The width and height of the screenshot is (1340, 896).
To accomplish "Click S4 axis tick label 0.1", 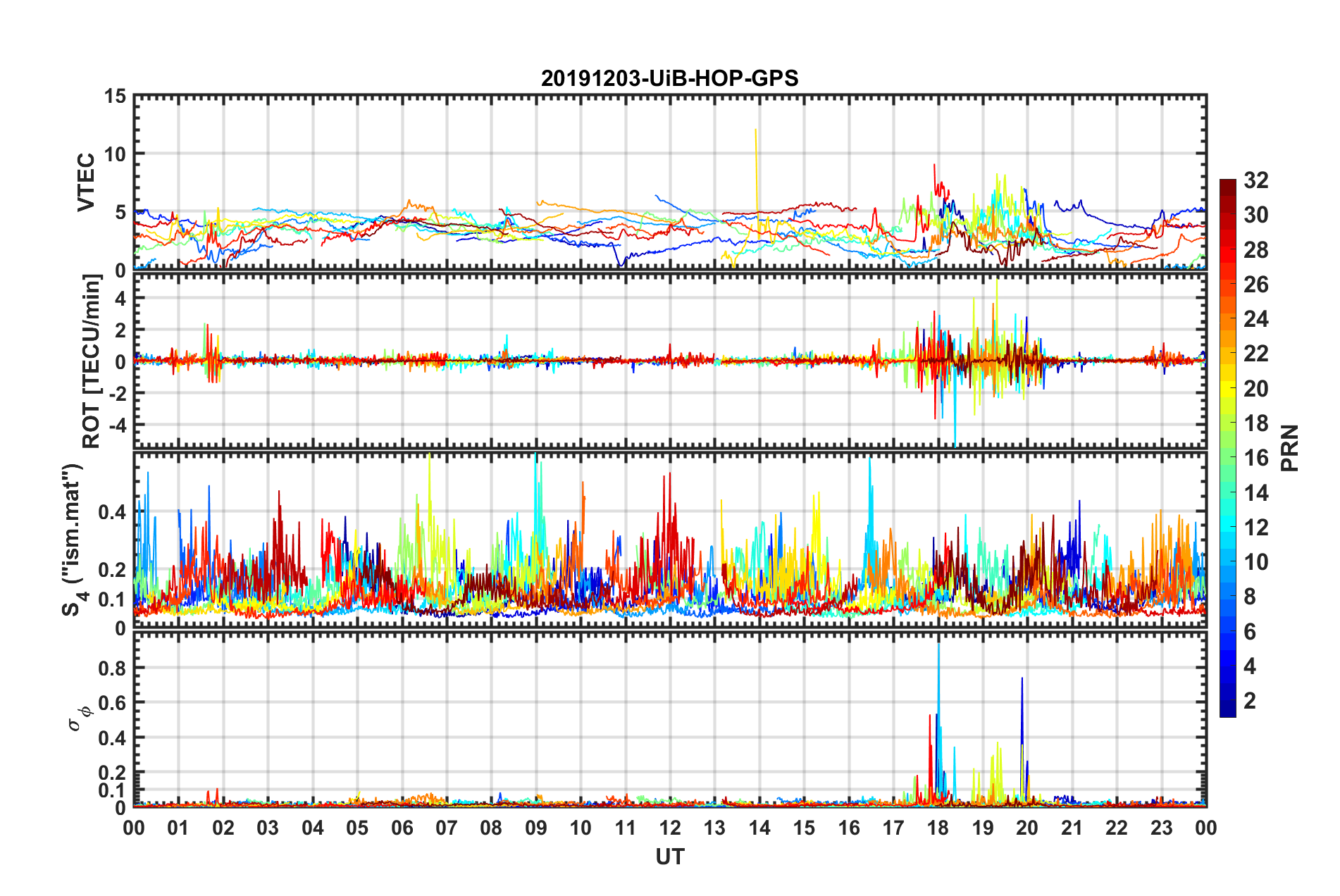I will coord(113,599).
